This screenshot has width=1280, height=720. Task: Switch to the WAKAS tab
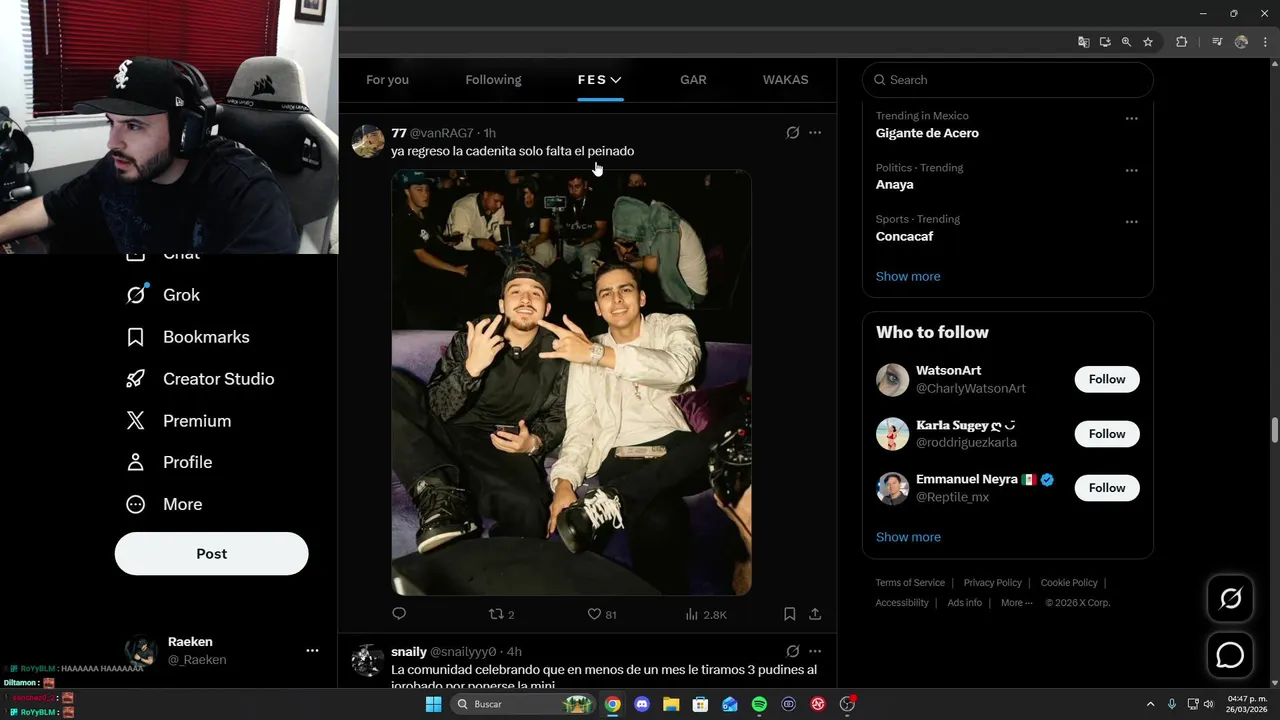coord(785,80)
